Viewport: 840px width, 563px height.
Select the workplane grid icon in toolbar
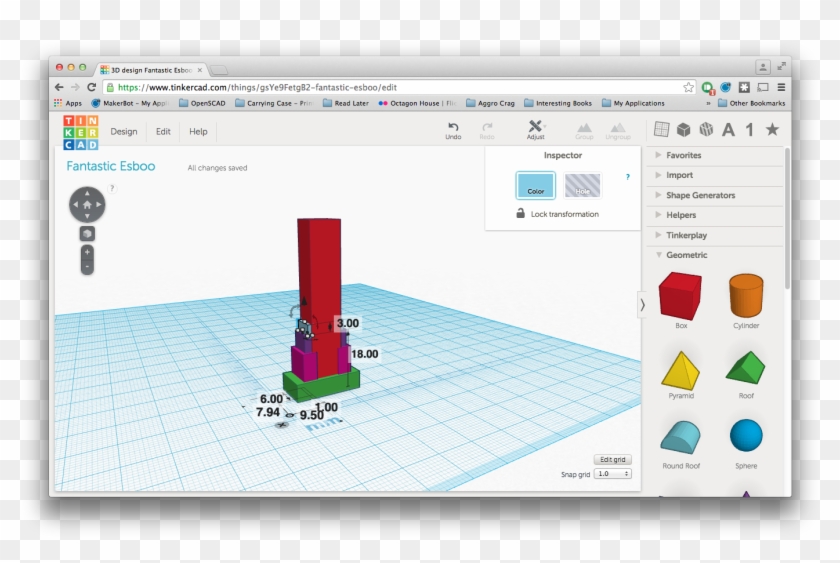click(x=662, y=129)
